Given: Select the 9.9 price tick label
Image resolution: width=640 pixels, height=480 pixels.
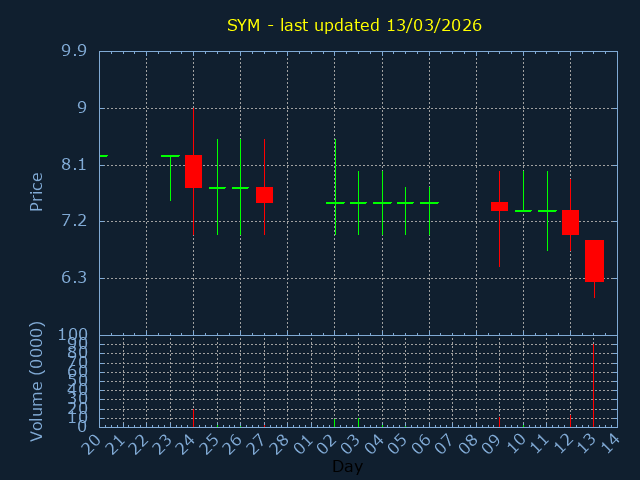Looking at the screenshot, I should coord(73,51).
